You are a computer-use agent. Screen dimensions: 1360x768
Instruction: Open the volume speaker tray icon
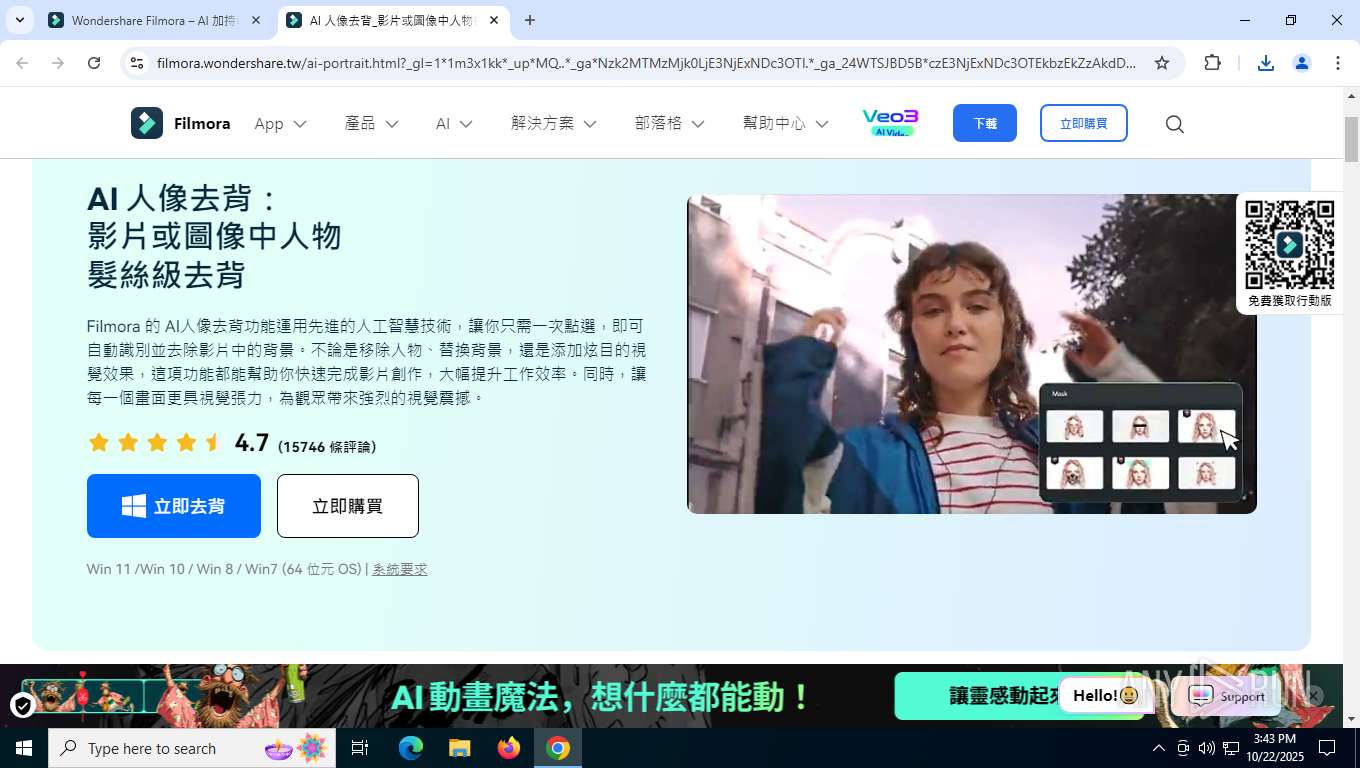pos(1207,748)
